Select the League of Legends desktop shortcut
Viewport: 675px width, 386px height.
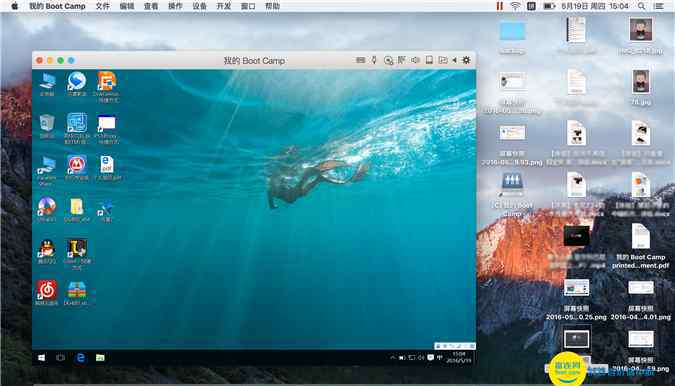[77, 254]
